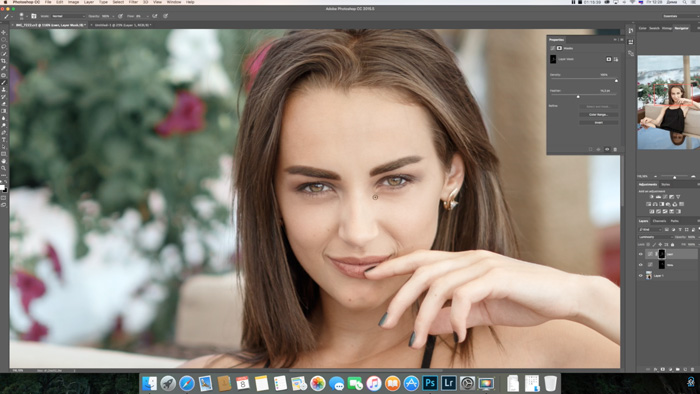Select the Zoom tool in toolbar
Viewport: 700px width, 394px height.
click(x=4, y=168)
